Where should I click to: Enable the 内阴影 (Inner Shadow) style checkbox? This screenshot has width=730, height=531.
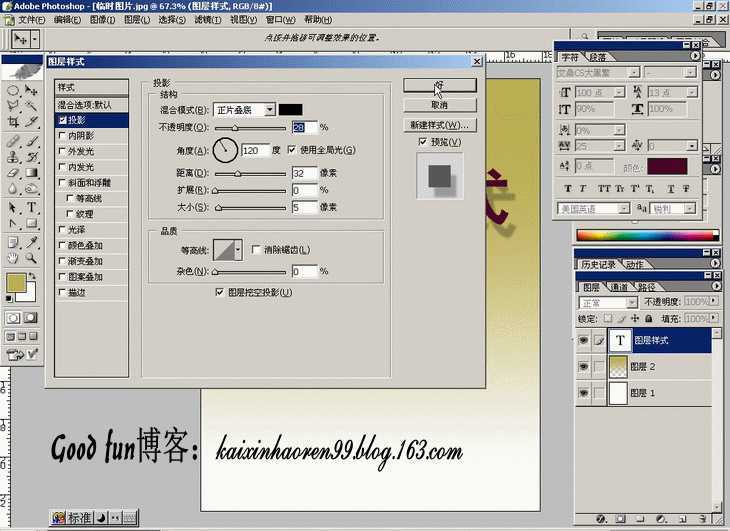[62, 135]
